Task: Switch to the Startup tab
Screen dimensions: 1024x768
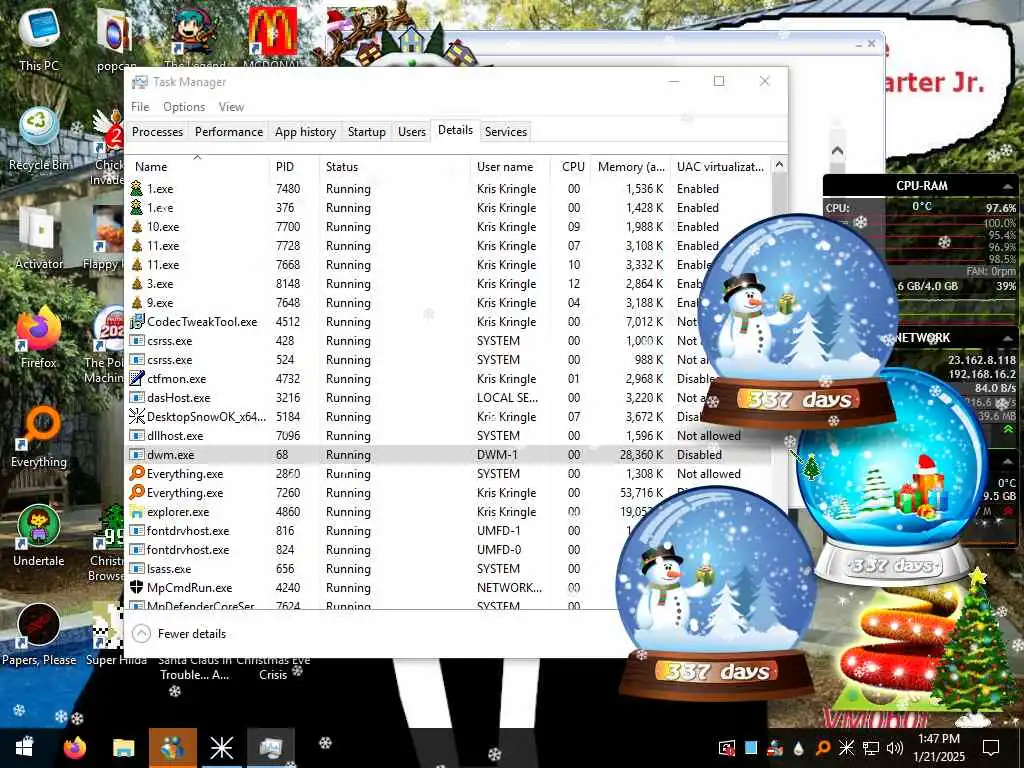Action: click(366, 132)
